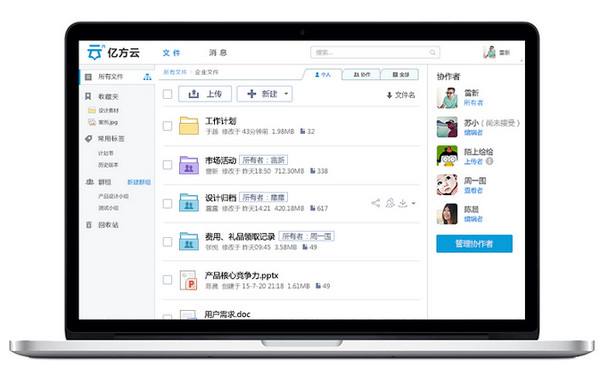Switch to the 协作 view tab

pyautogui.click(x=362, y=75)
